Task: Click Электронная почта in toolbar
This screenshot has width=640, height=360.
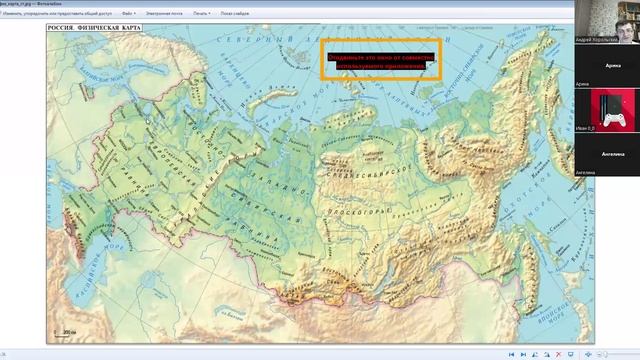Action: coord(164,13)
